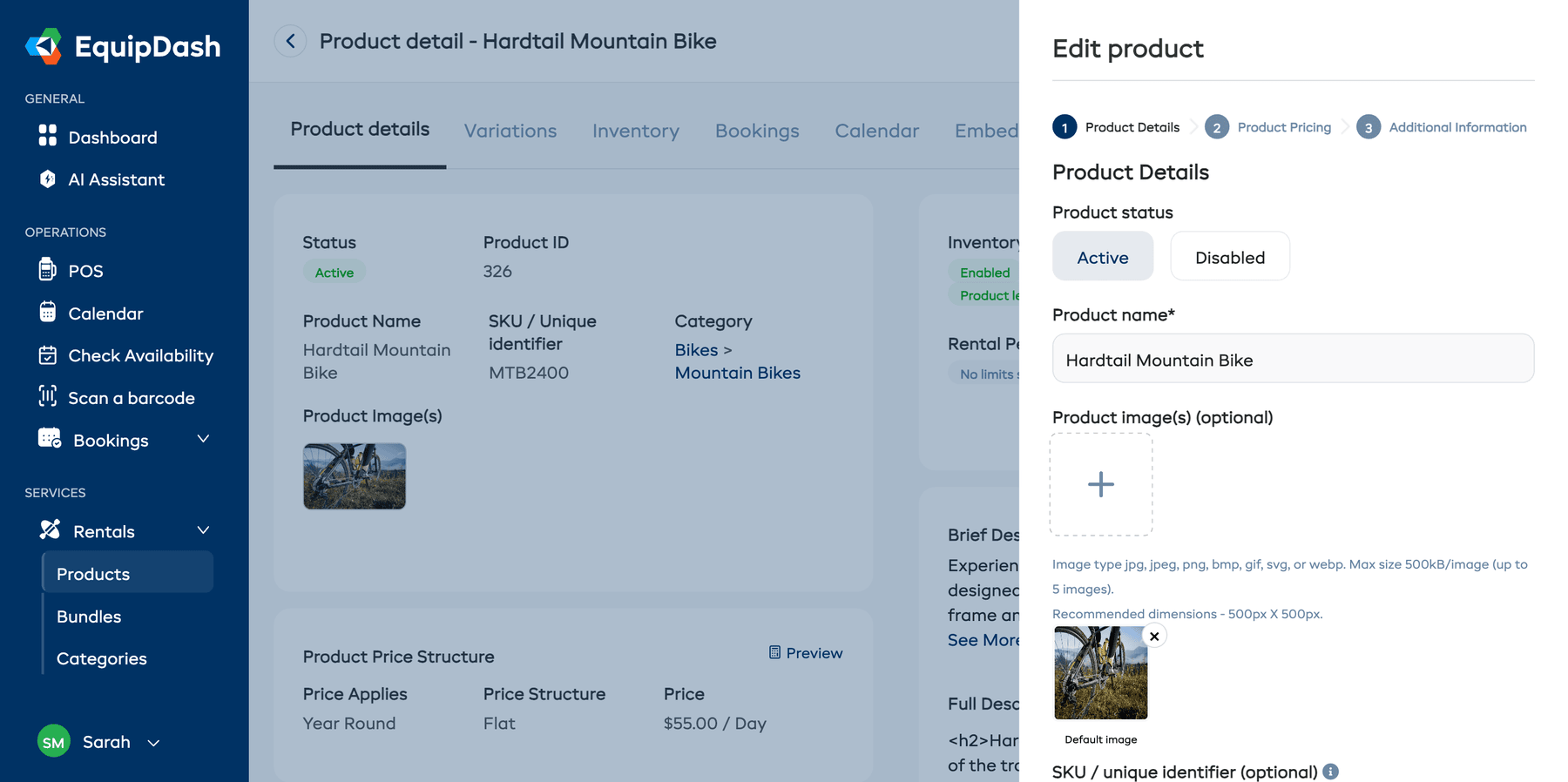Switch to the Product details tab
The image size is (1568, 782).
[360, 130]
